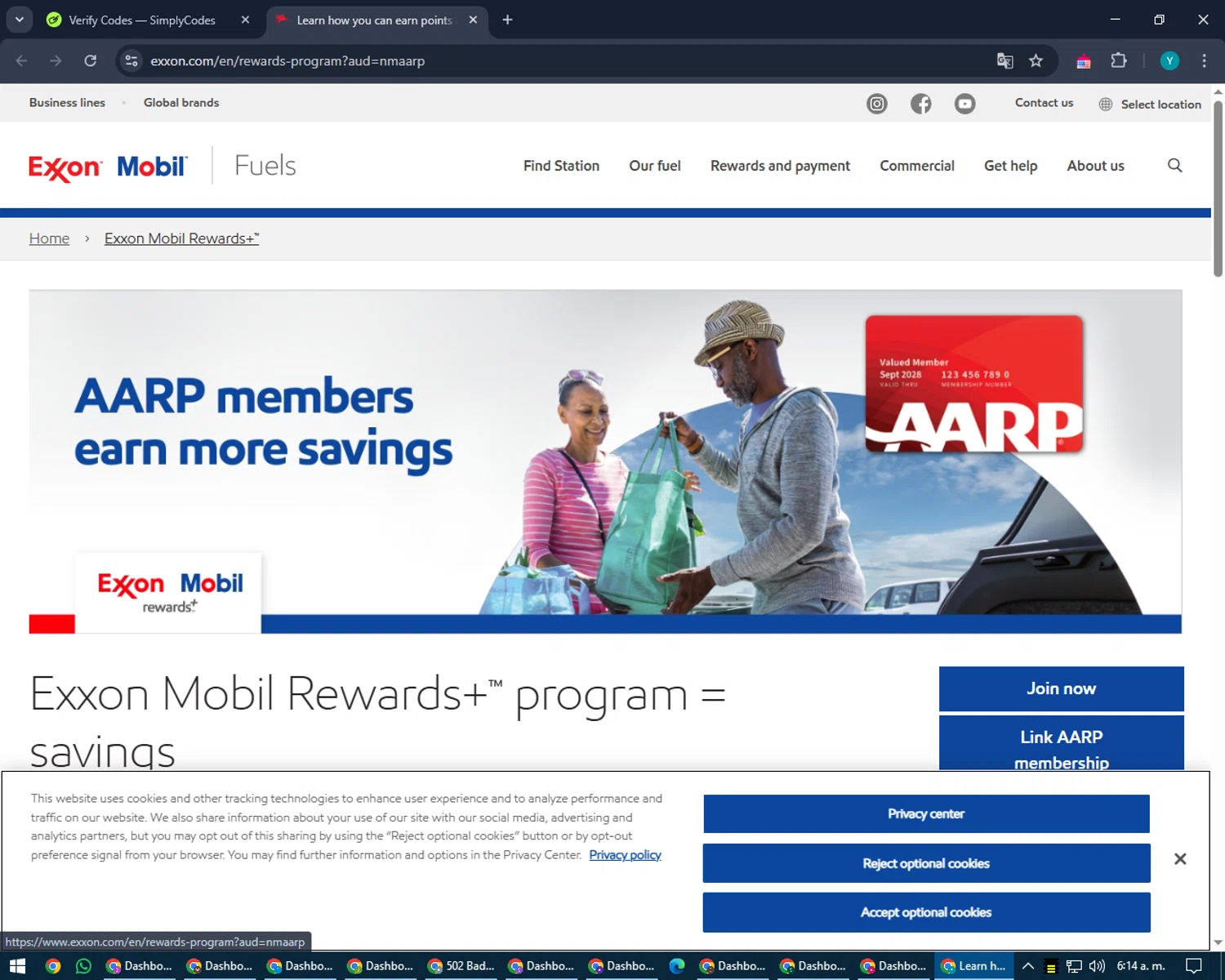Open the Privacy center button
This screenshot has width=1225, height=980.
(926, 813)
